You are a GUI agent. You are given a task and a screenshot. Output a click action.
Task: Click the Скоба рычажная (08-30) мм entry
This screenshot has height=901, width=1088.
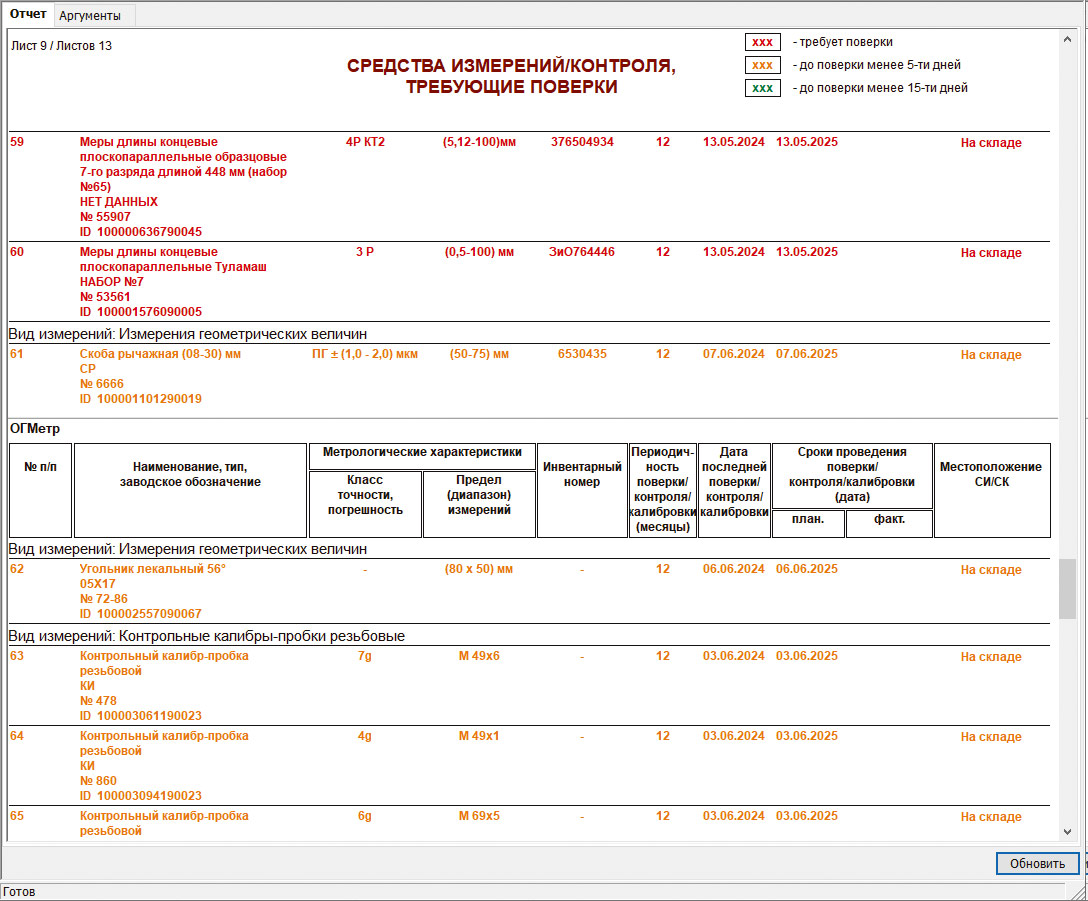(160, 354)
